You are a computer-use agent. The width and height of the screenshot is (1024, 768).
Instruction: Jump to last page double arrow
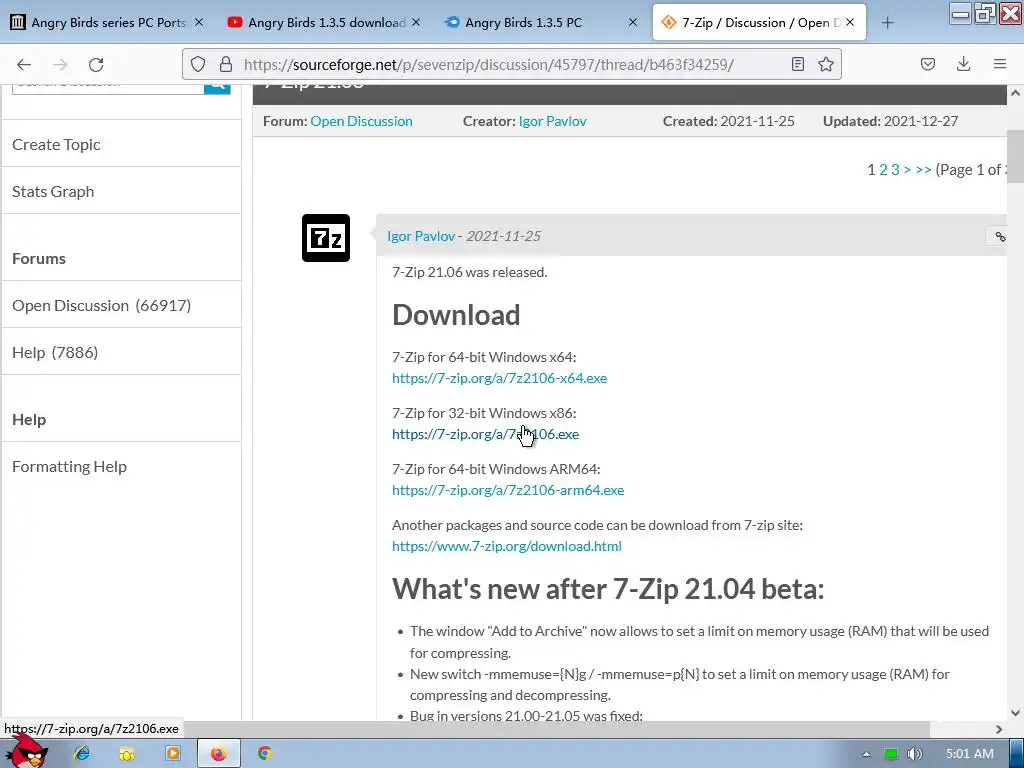tap(923, 170)
